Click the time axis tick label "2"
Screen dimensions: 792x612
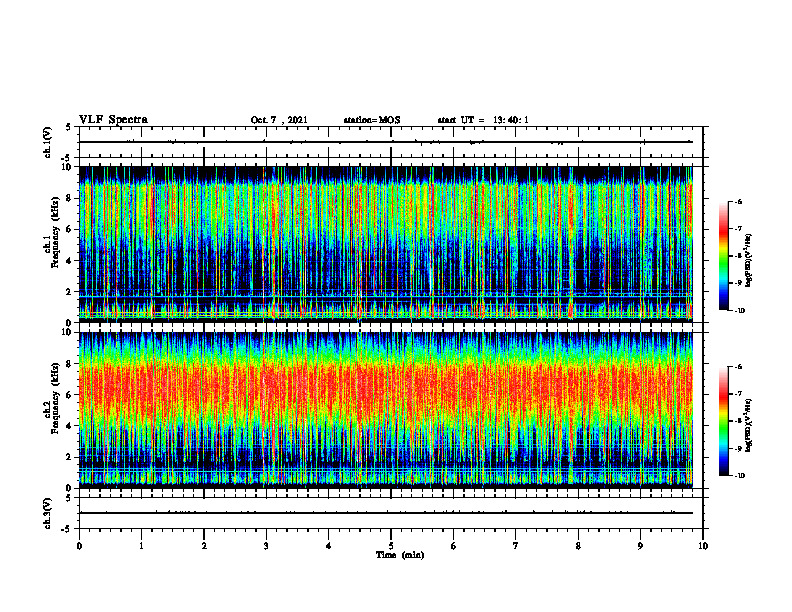pos(204,546)
